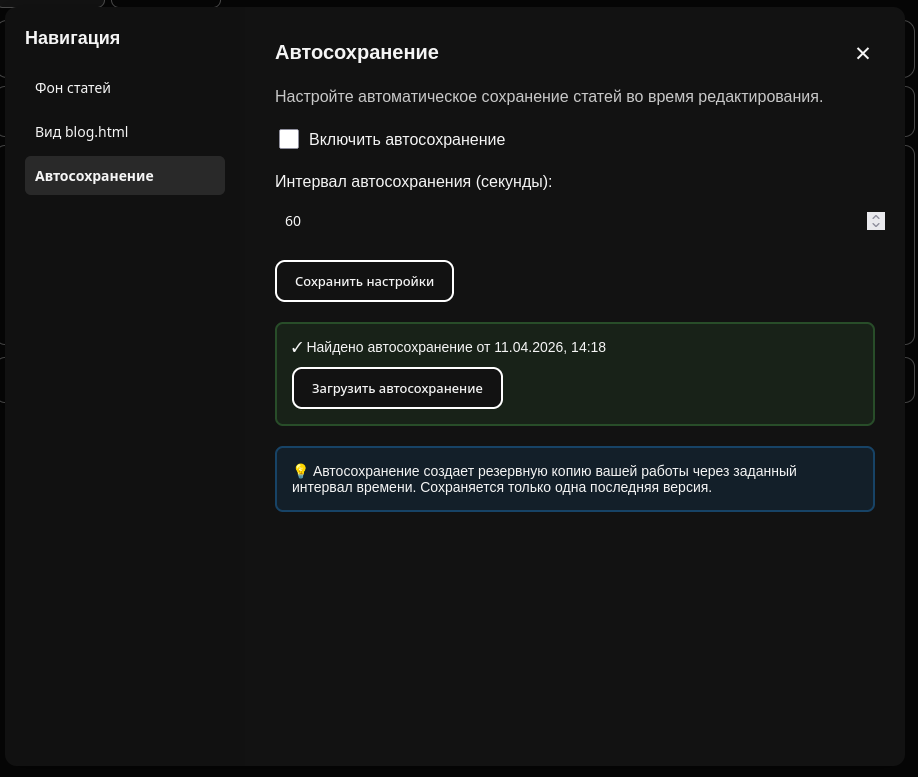
Task: Increase autosave interval with up arrow
Action: pyautogui.click(x=876, y=216)
